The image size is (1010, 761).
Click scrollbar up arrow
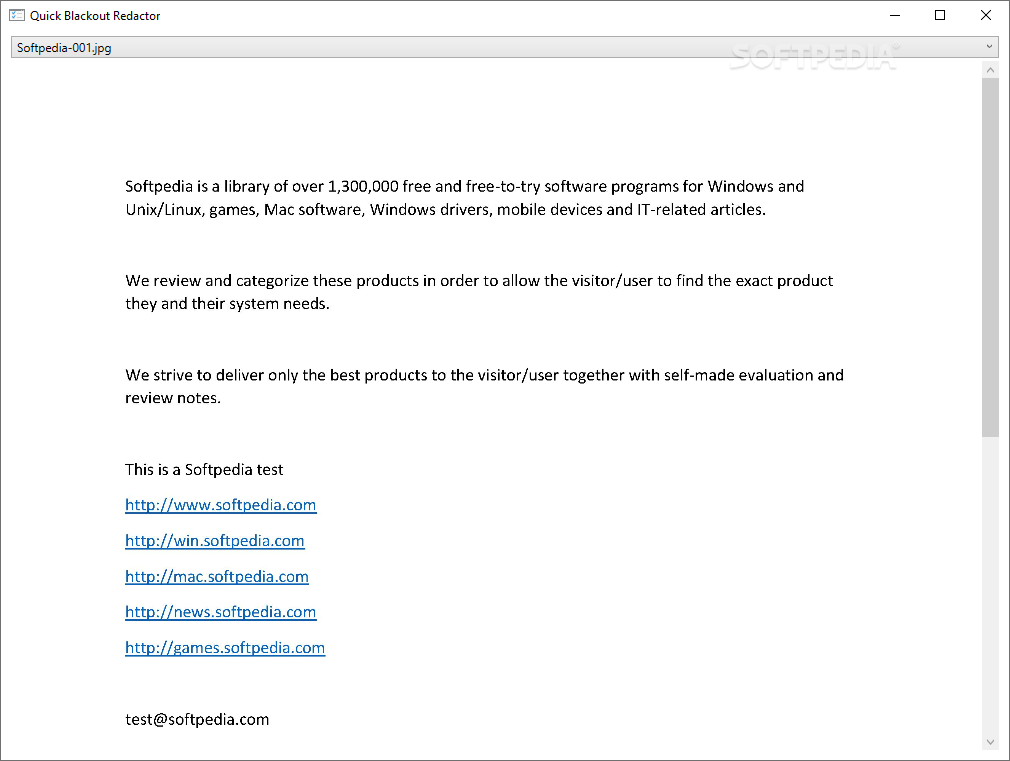[x=990, y=70]
